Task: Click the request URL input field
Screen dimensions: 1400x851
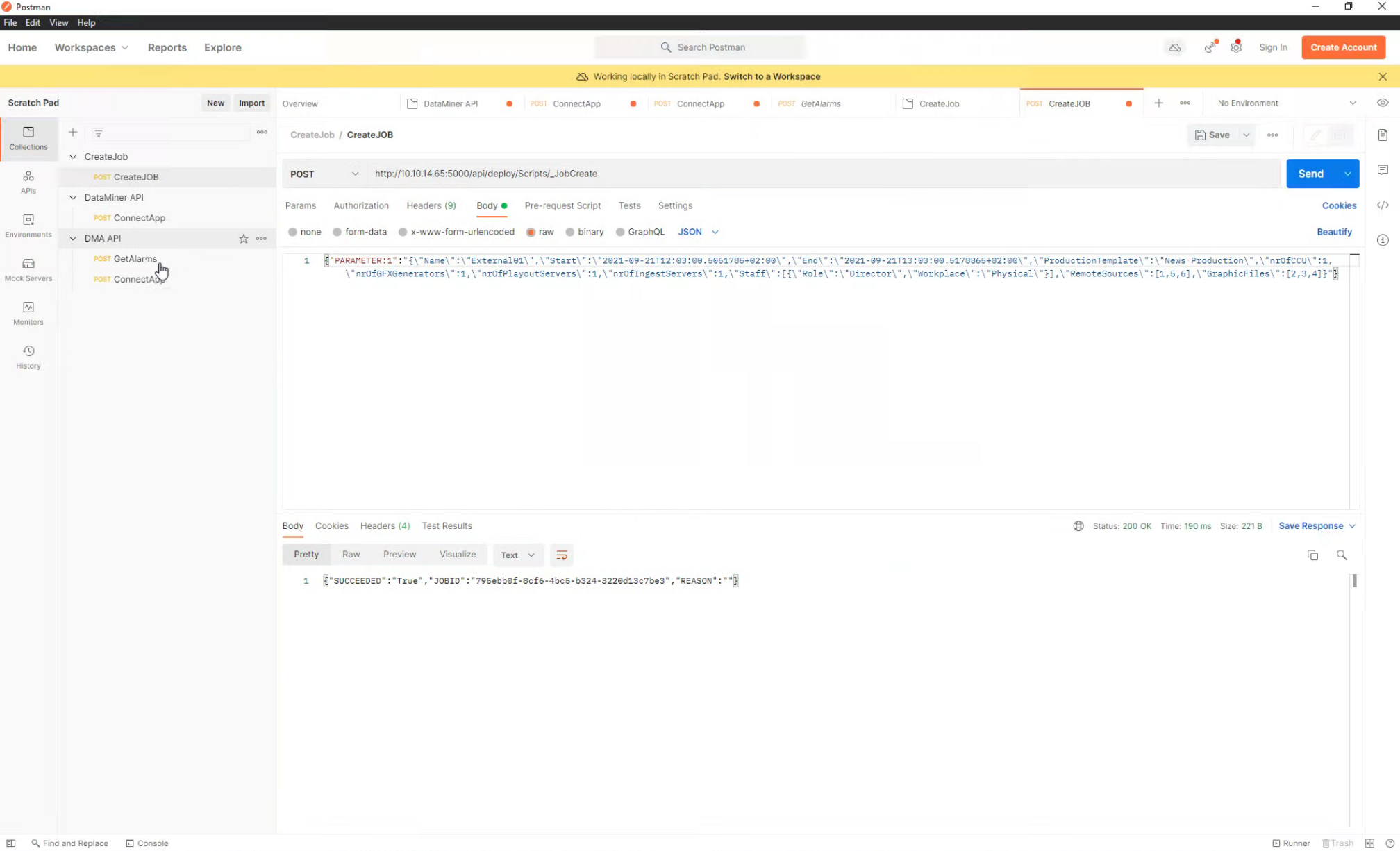Action: click(x=824, y=174)
